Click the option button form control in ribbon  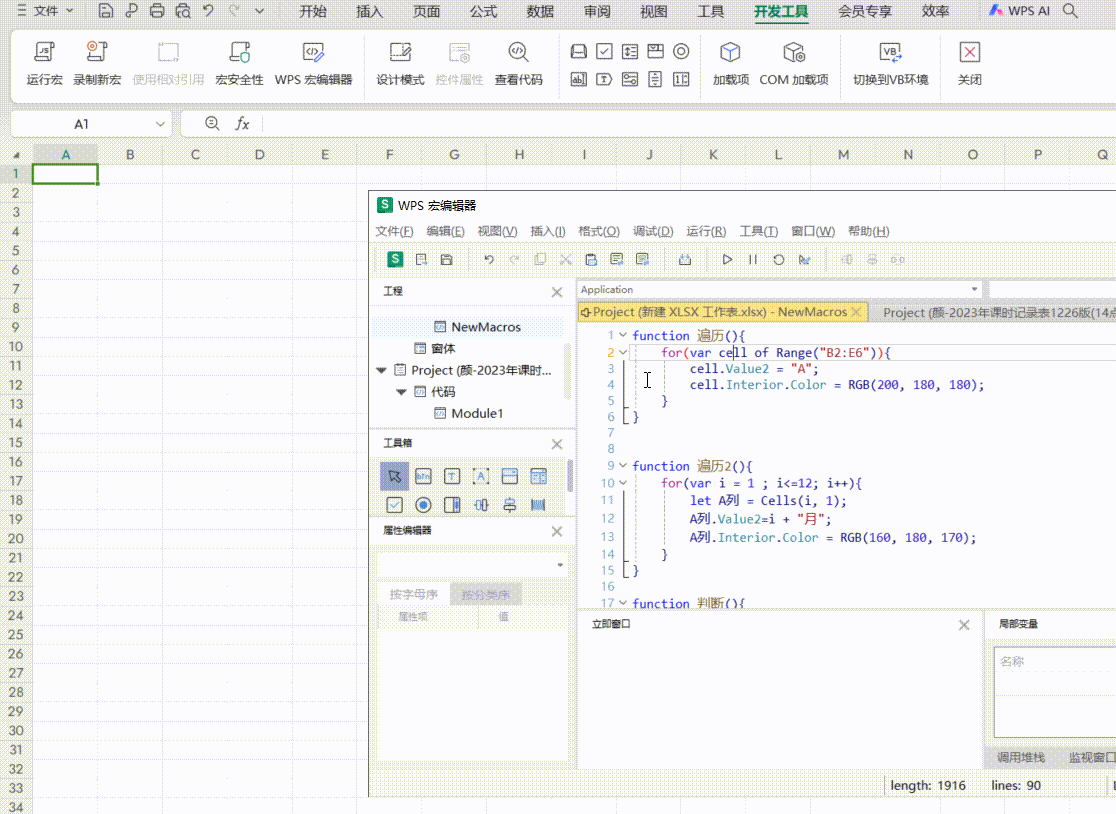(681, 51)
